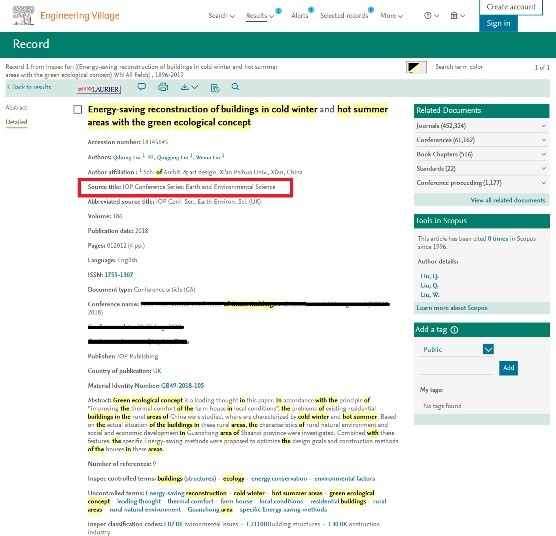Expand the Journals related documents section
This screenshot has height=536, width=556.
(x=481, y=126)
